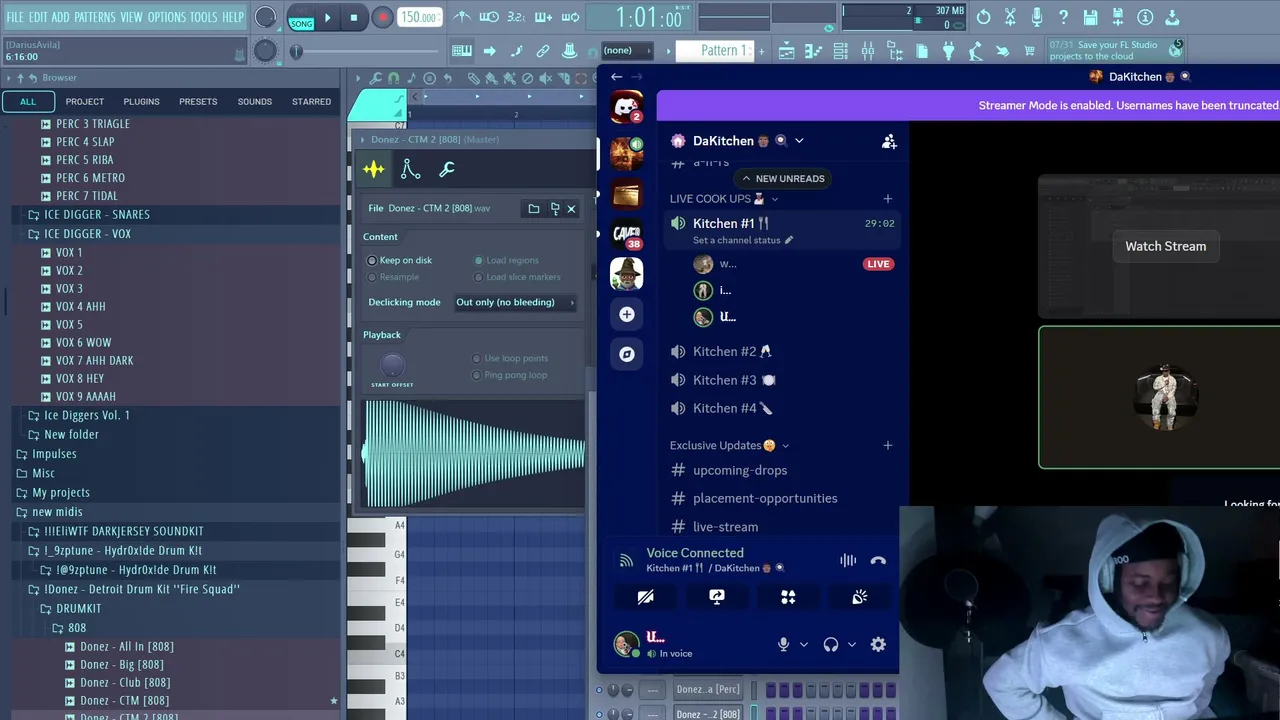The image size is (1280, 720).
Task: Enable the Resample option
Action: pos(372,277)
